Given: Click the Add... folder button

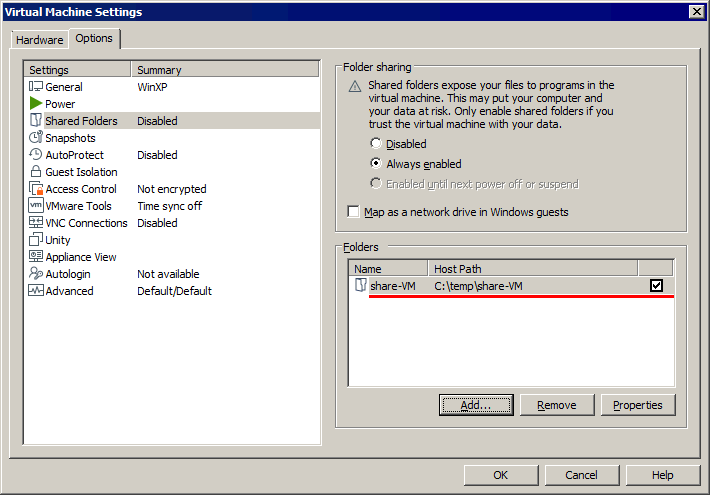Looking at the screenshot, I should 476,405.
